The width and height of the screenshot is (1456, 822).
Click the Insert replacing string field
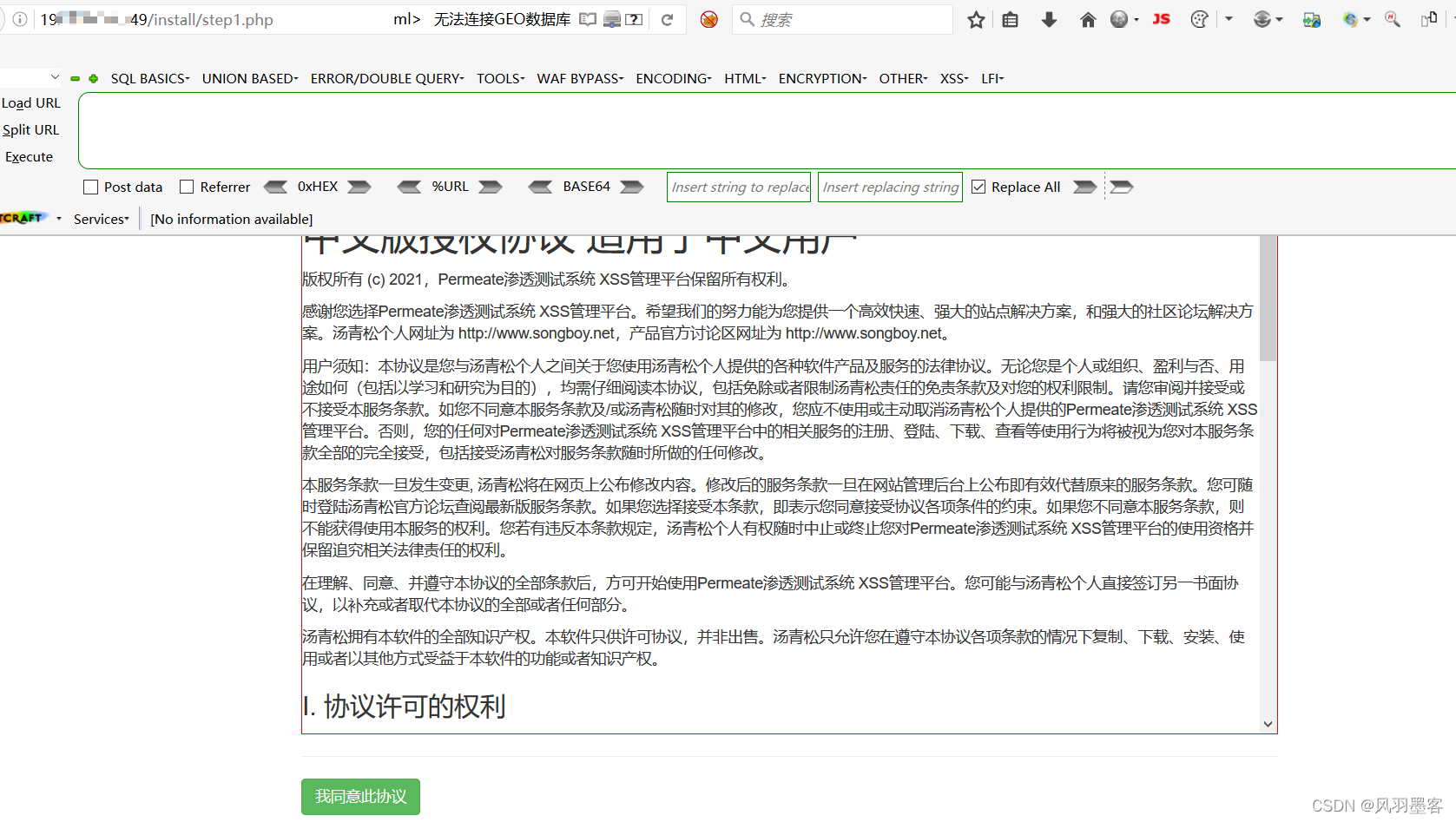[890, 187]
